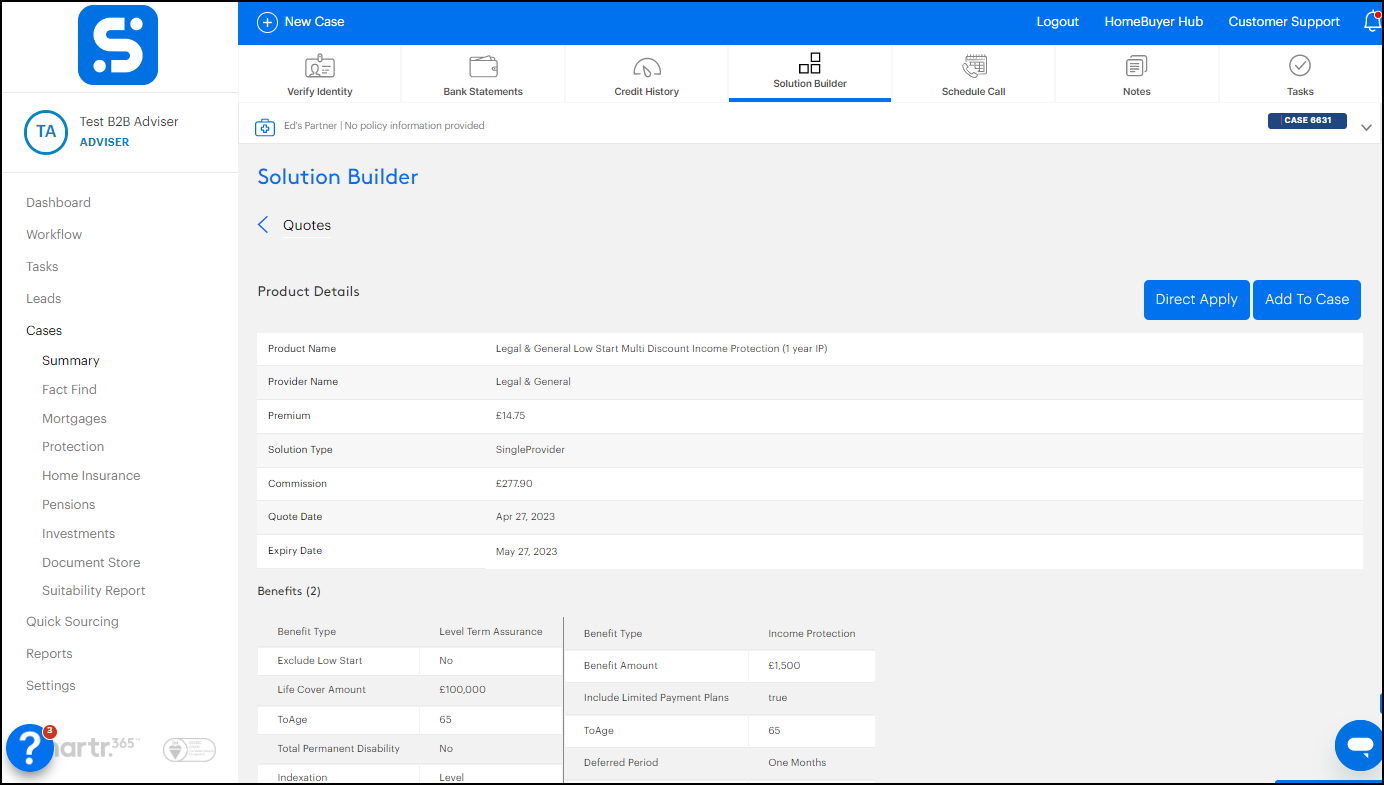The height and width of the screenshot is (785, 1384).
Task: Click the Credit History gauge icon
Action: pyautogui.click(x=647, y=68)
